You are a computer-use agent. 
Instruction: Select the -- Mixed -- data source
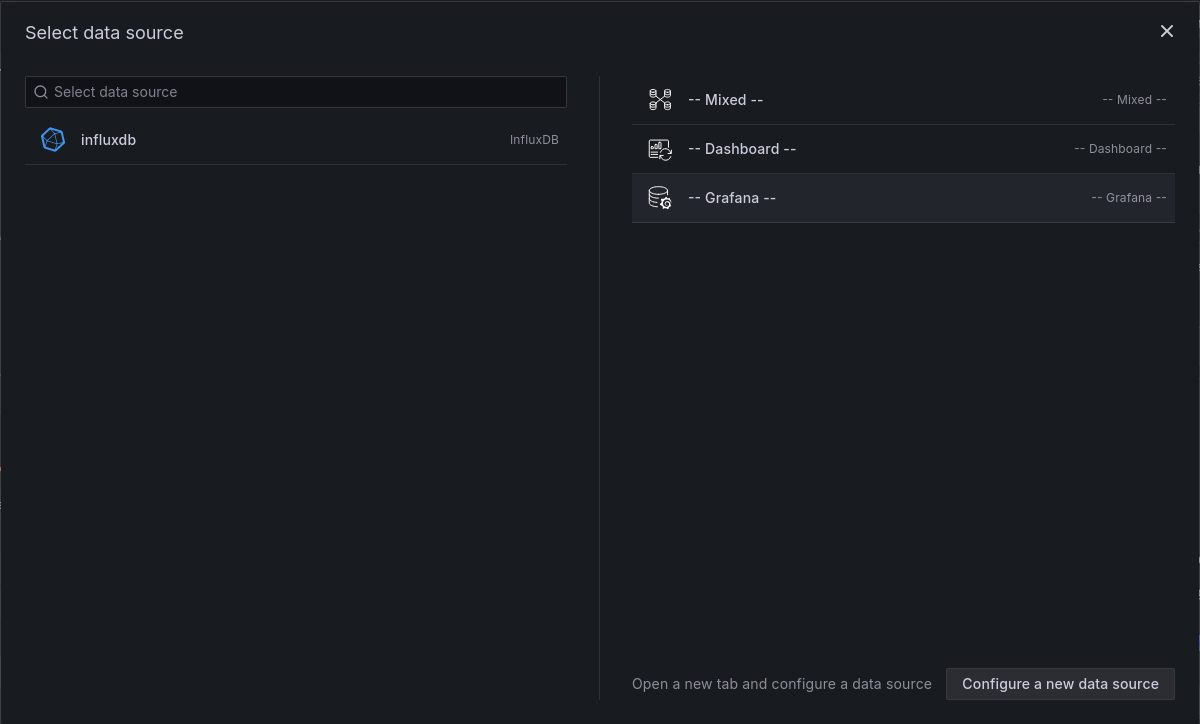click(x=903, y=100)
